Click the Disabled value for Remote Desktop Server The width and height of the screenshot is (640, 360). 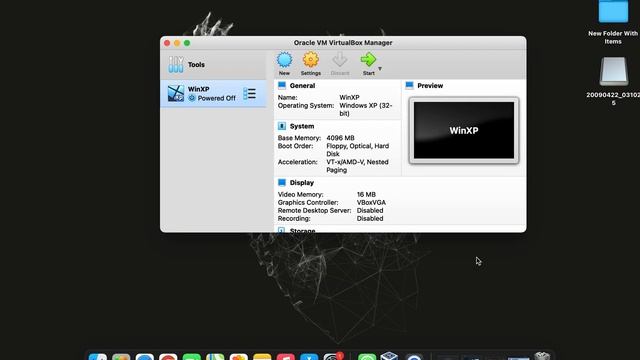[x=370, y=211]
